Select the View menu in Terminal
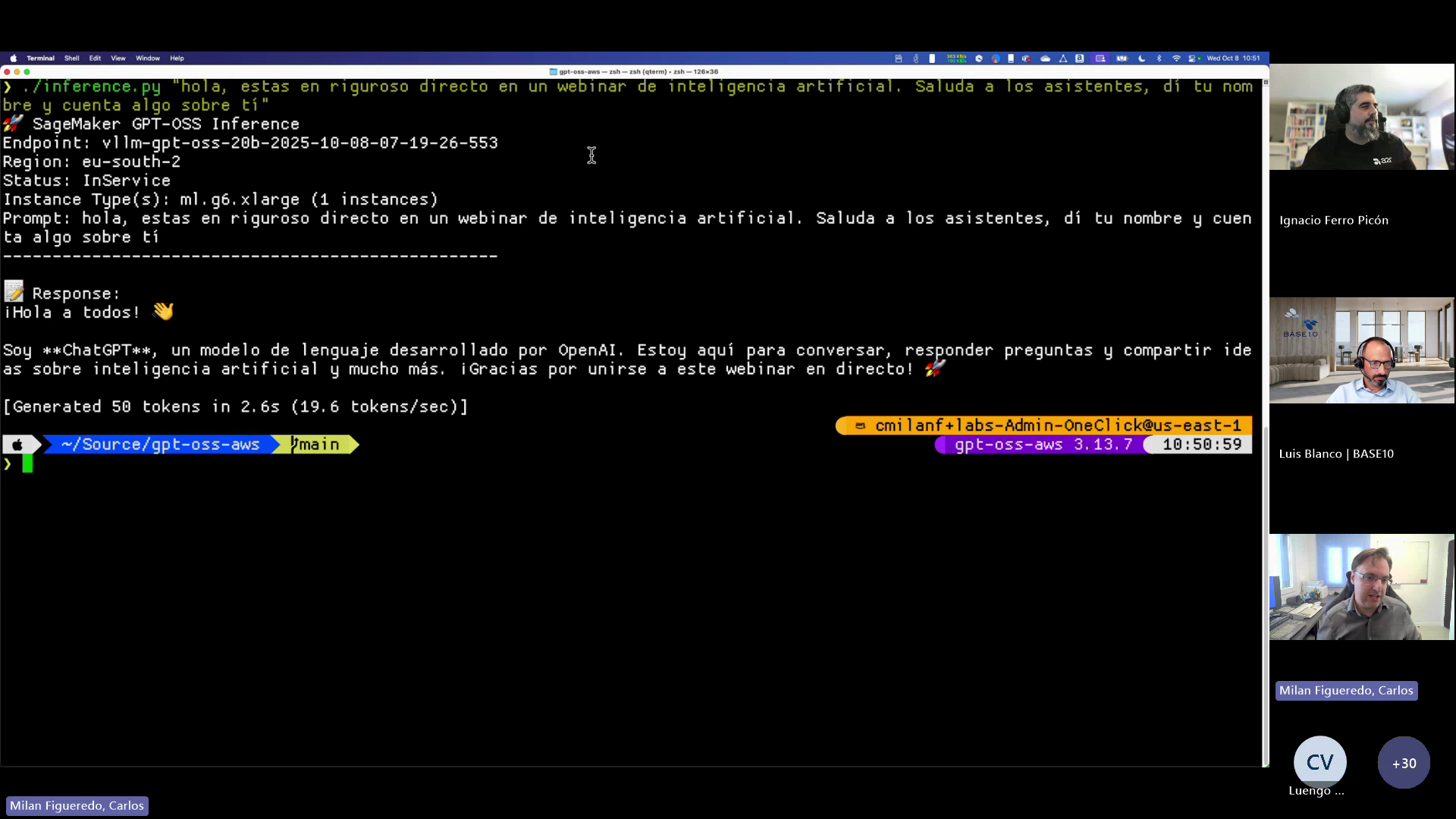Viewport: 1456px width, 819px height. [118, 58]
